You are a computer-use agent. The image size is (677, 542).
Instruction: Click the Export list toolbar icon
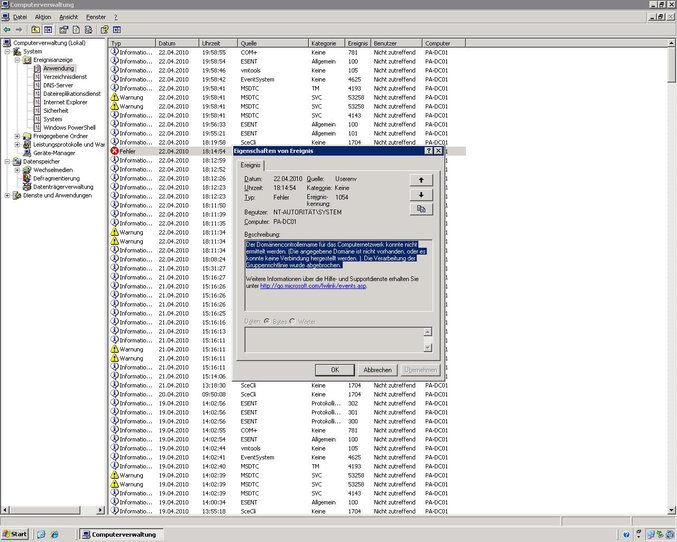pos(89,30)
